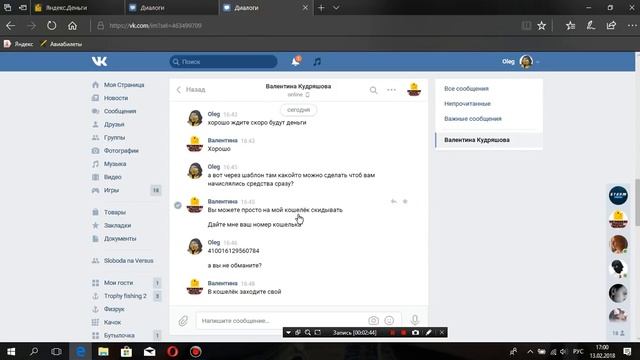Open browser settings ellipsis menu
The image size is (640, 360).
point(632,26)
